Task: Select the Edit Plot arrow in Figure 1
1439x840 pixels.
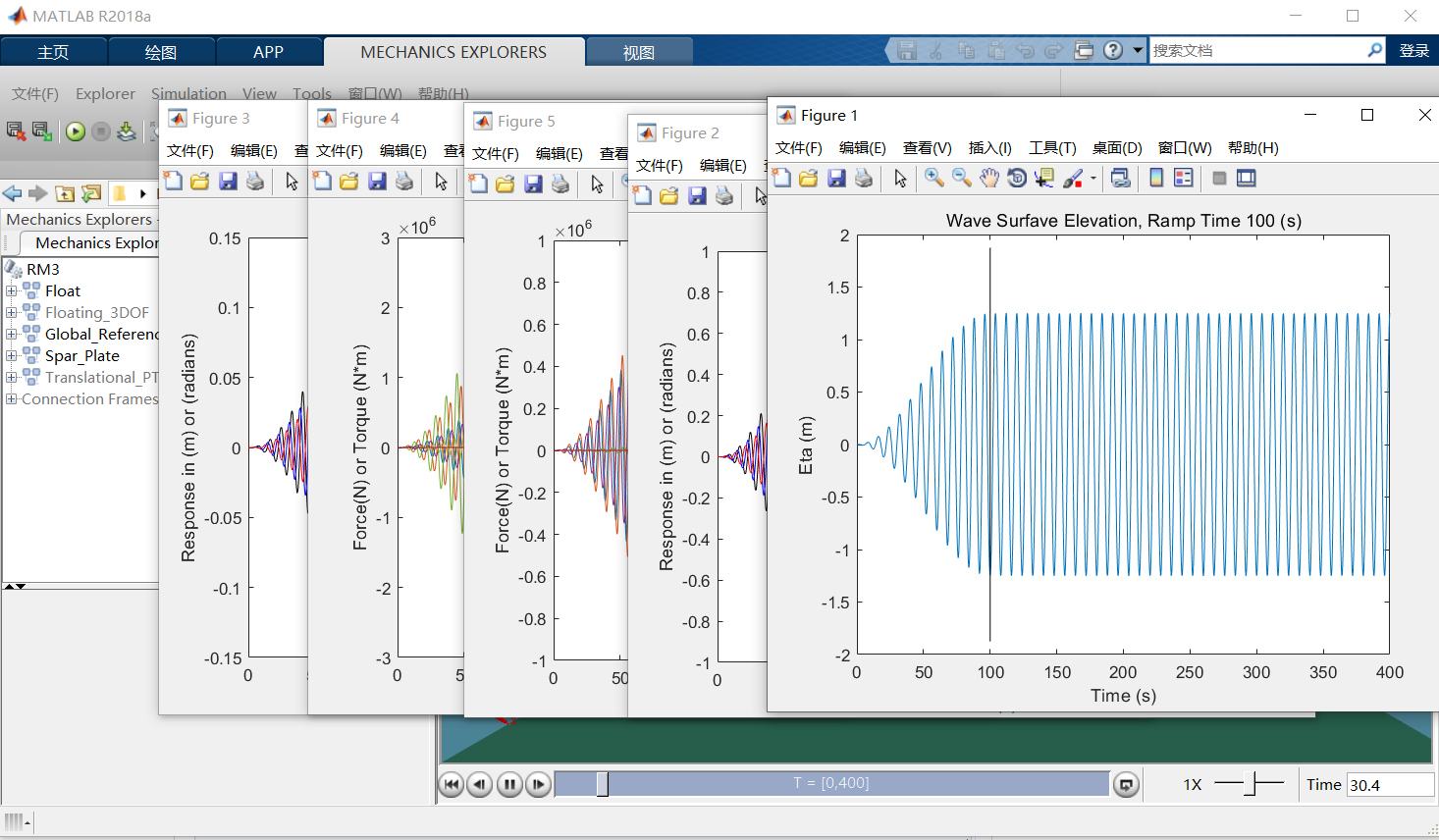Action: [900, 178]
